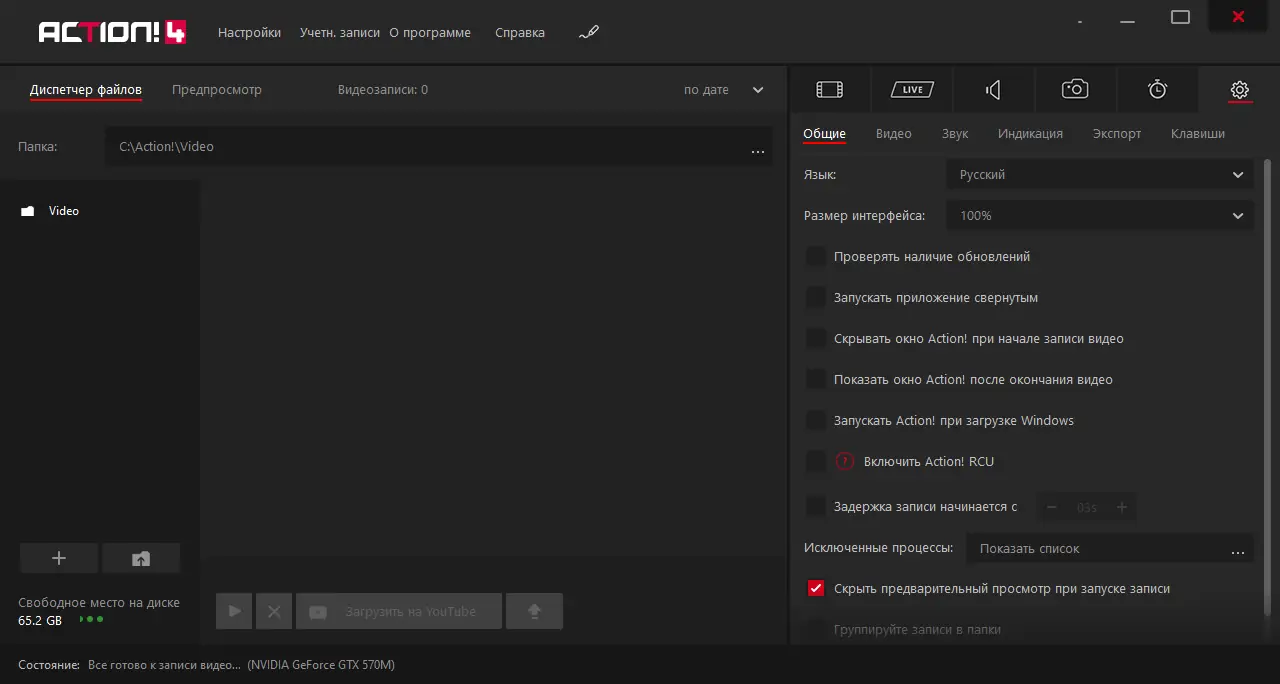The image size is (1280, 684).
Task: Click the 03s delay value field
Action: point(1087,508)
